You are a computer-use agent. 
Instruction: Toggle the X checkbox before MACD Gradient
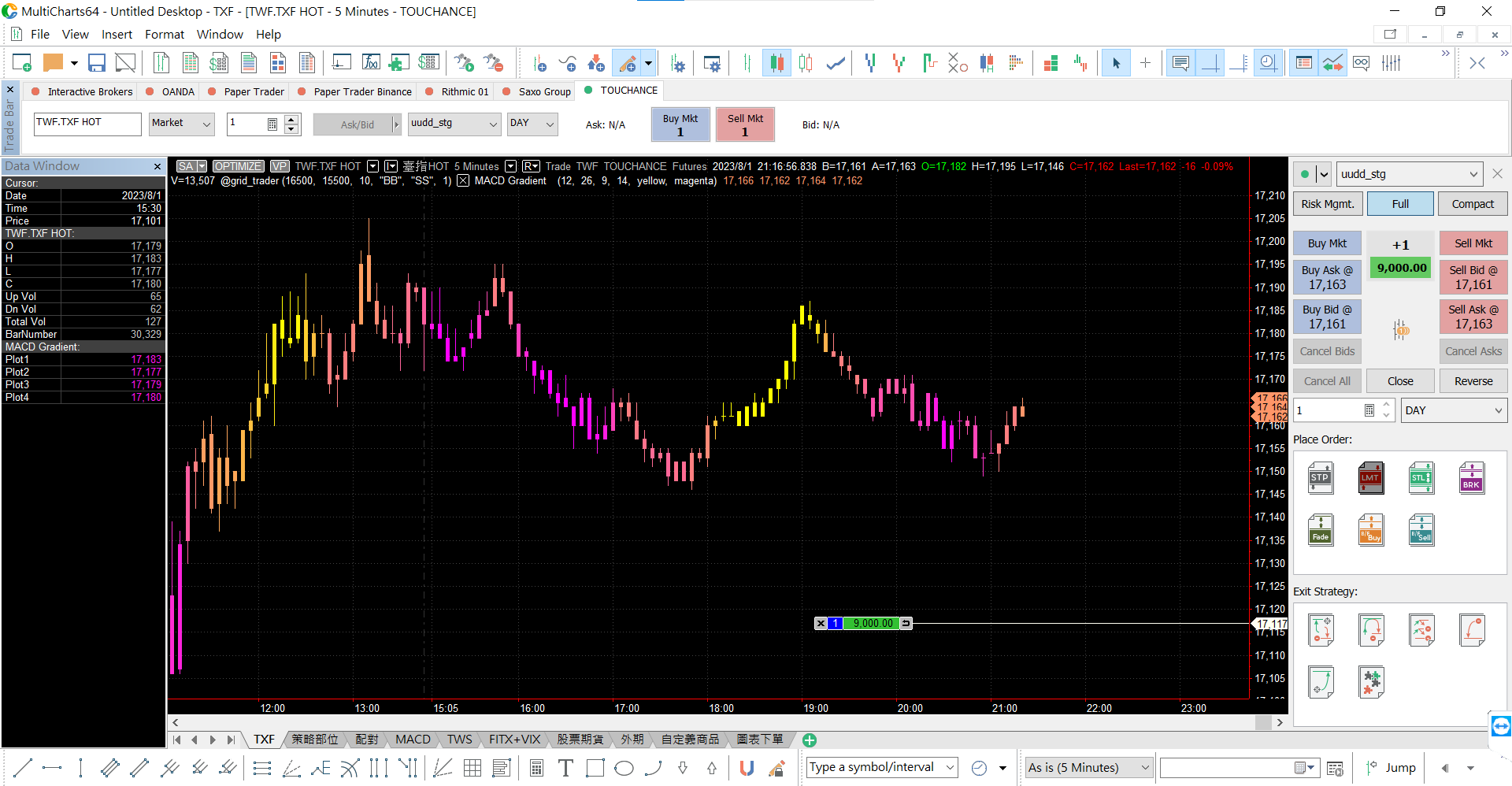click(463, 180)
